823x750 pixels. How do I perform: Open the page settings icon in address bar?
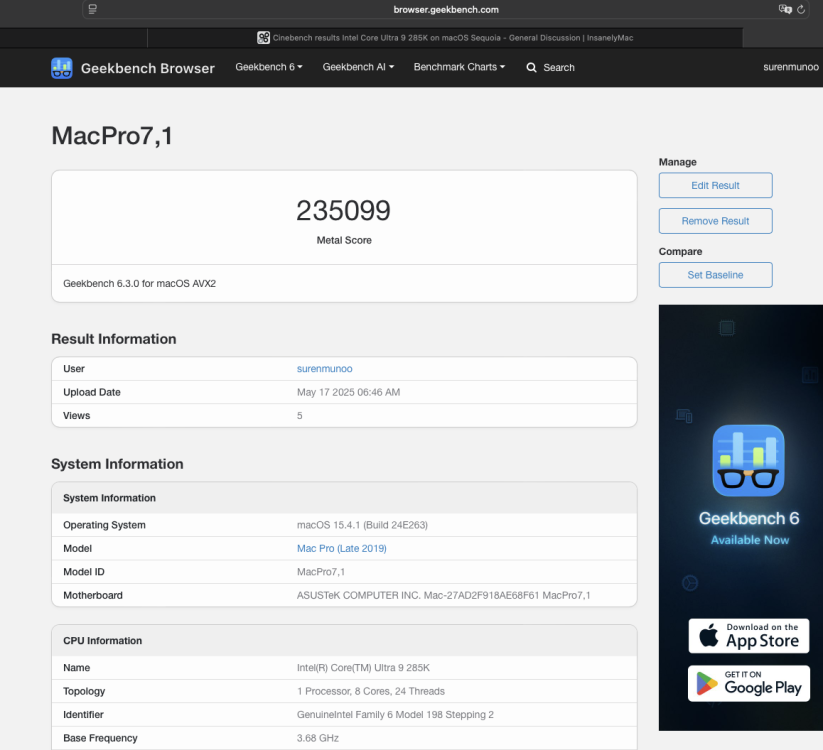pos(92,9)
